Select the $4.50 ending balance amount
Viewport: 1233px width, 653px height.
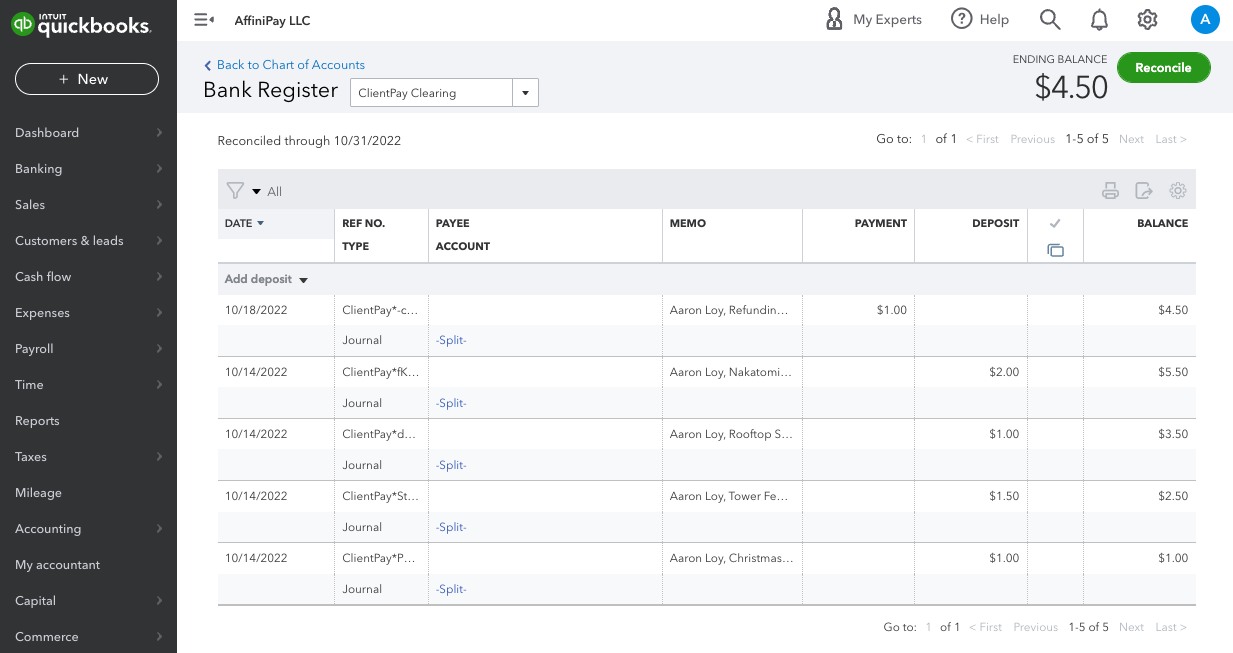(x=1071, y=87)
